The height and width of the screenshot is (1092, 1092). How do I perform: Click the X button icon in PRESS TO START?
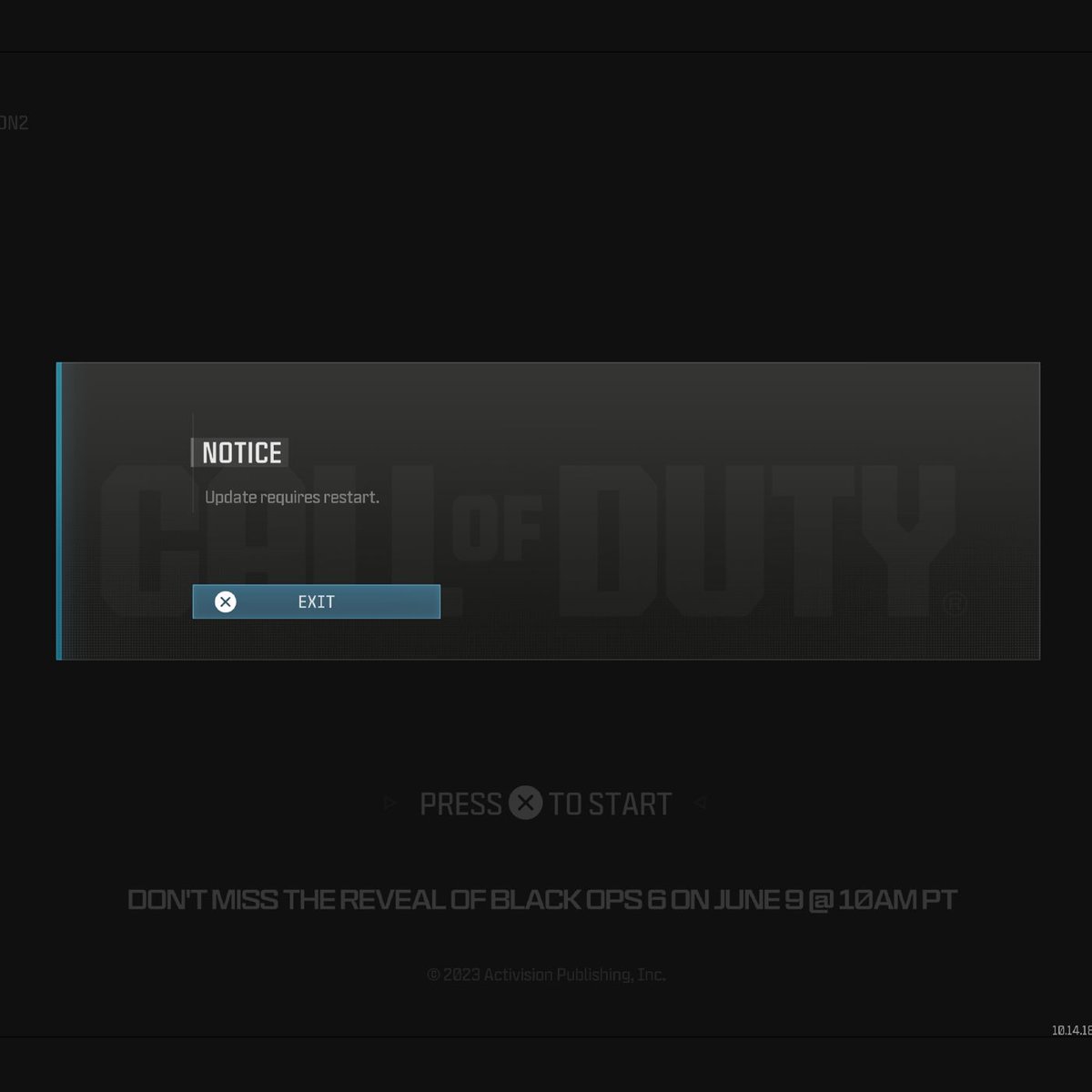click(x=525, y=803)
